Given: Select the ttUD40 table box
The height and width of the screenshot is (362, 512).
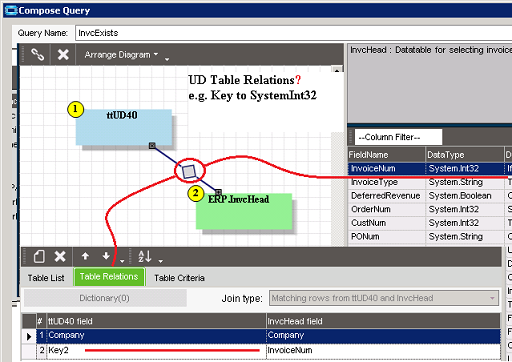Looking at the screenshot, I should (124, 127).
